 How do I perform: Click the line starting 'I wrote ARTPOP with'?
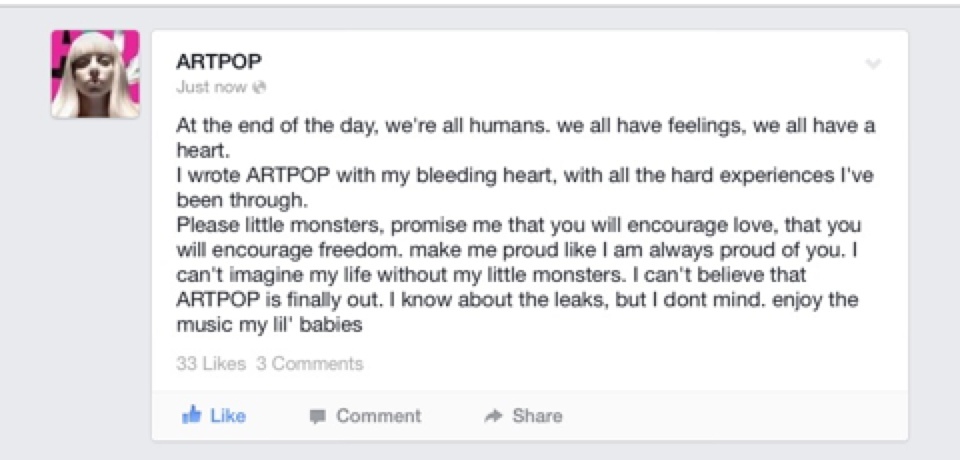tap(525, 176)
